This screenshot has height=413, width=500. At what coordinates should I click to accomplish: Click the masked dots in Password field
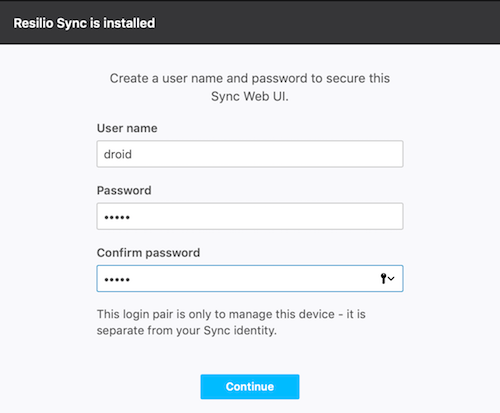pyautogui.click(x=117, y=217)
